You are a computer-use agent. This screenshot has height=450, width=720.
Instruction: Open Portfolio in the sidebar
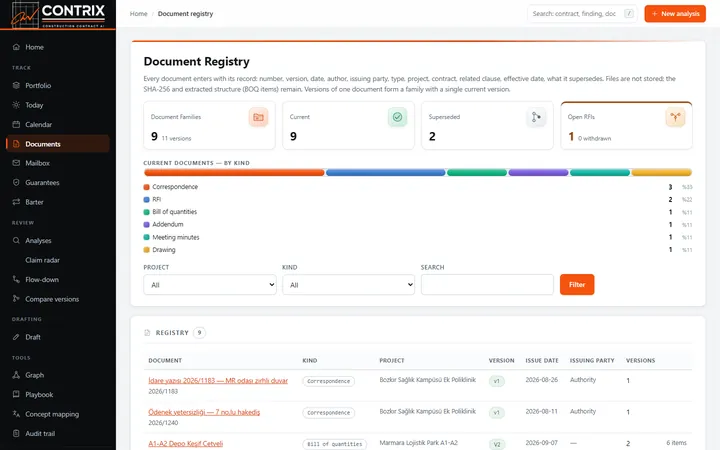(58, 85)
